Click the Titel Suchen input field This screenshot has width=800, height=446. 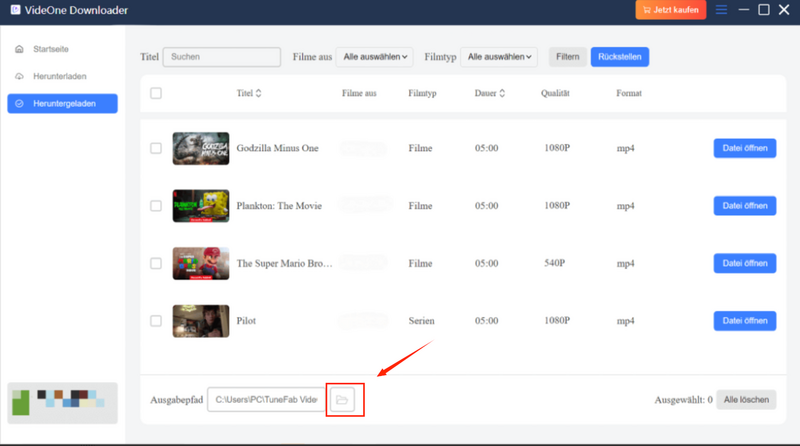(221, 57)
